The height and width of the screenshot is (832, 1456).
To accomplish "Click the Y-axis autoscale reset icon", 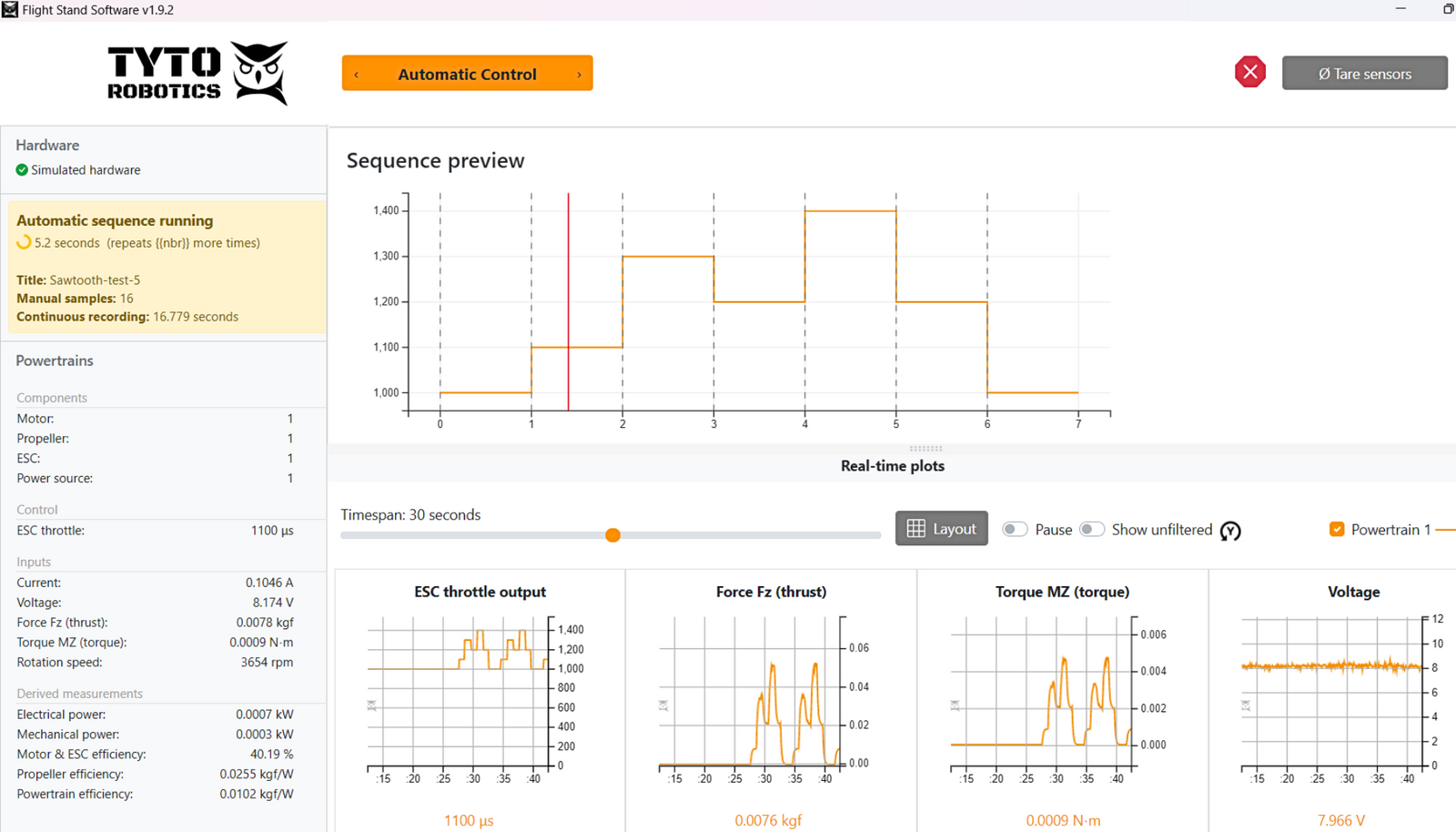I will pyautogui.click(x=1230, y=531).
